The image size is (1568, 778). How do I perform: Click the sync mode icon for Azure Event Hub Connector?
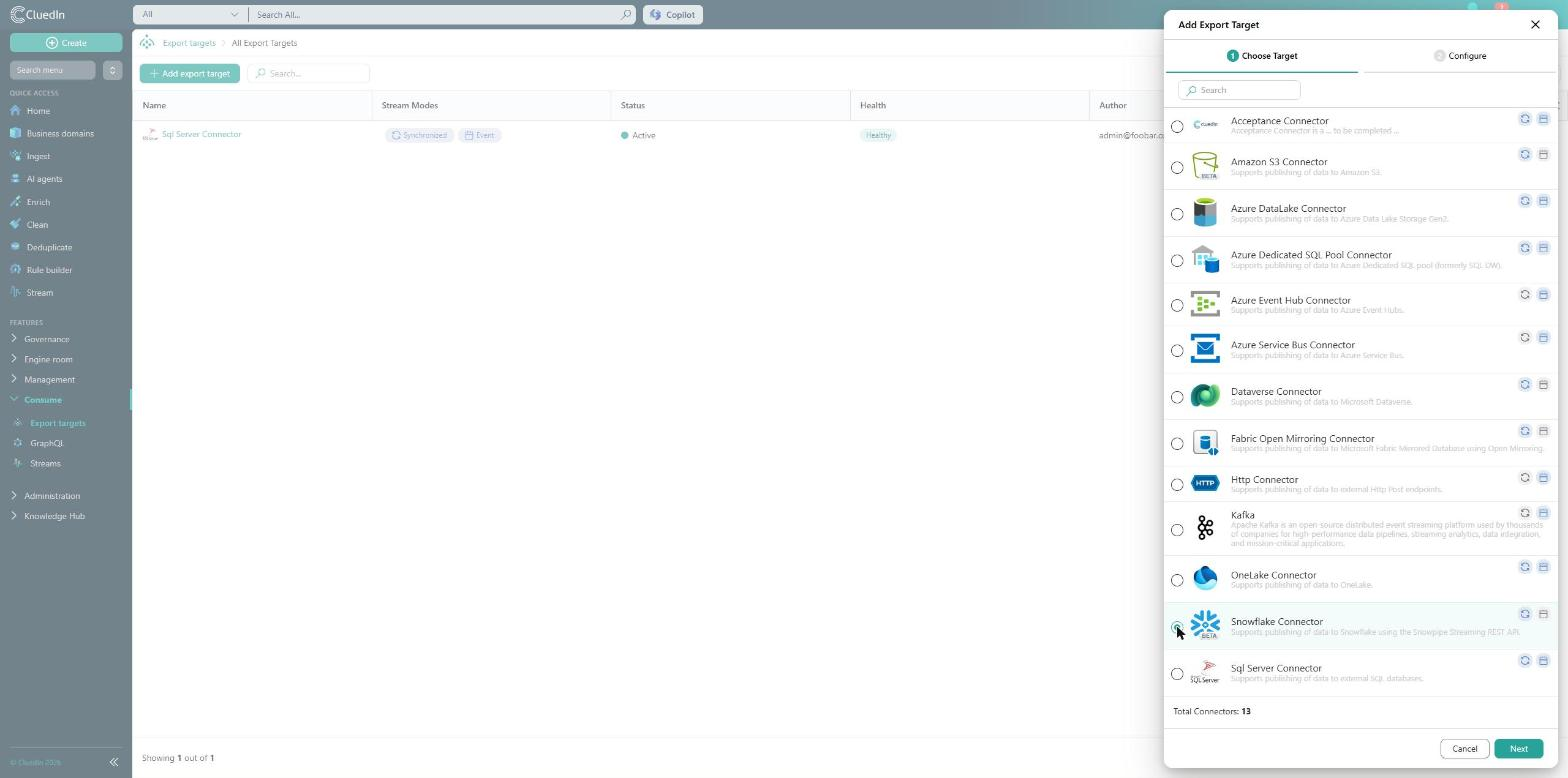(x=1525, y=295)
